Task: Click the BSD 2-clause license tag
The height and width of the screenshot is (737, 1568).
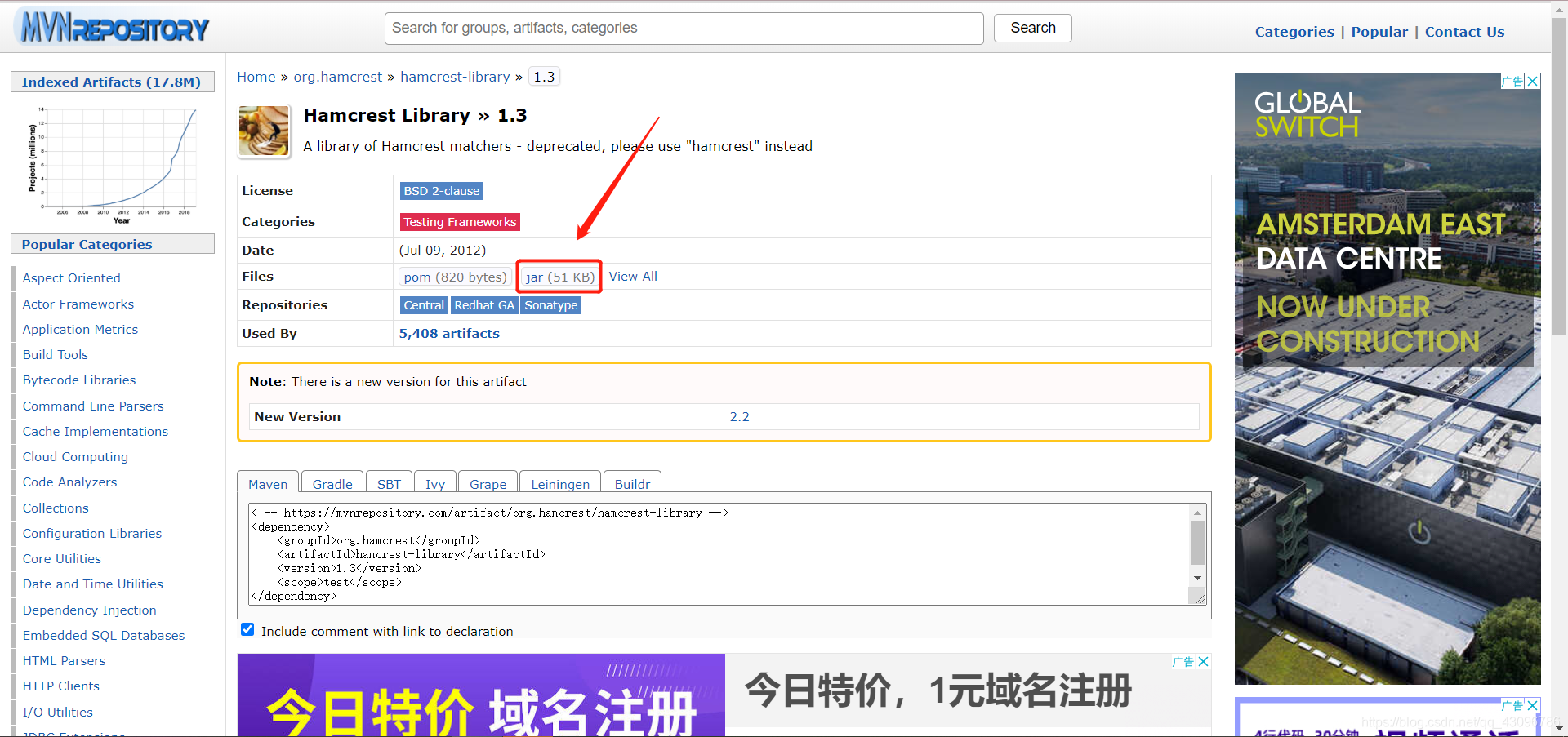Action: click(x=442, y=191)
